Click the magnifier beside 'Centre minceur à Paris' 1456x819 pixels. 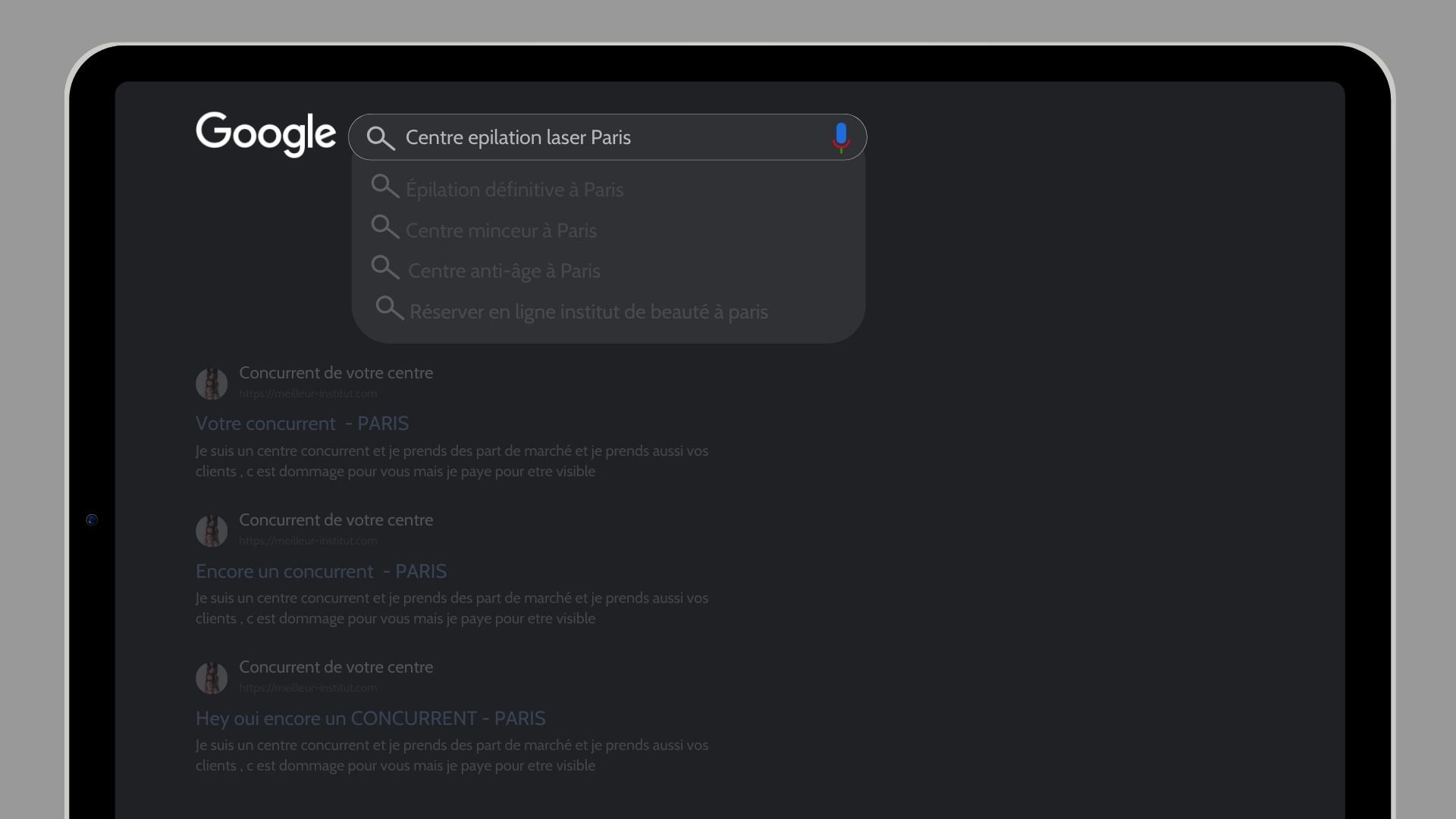coord(385,227)
